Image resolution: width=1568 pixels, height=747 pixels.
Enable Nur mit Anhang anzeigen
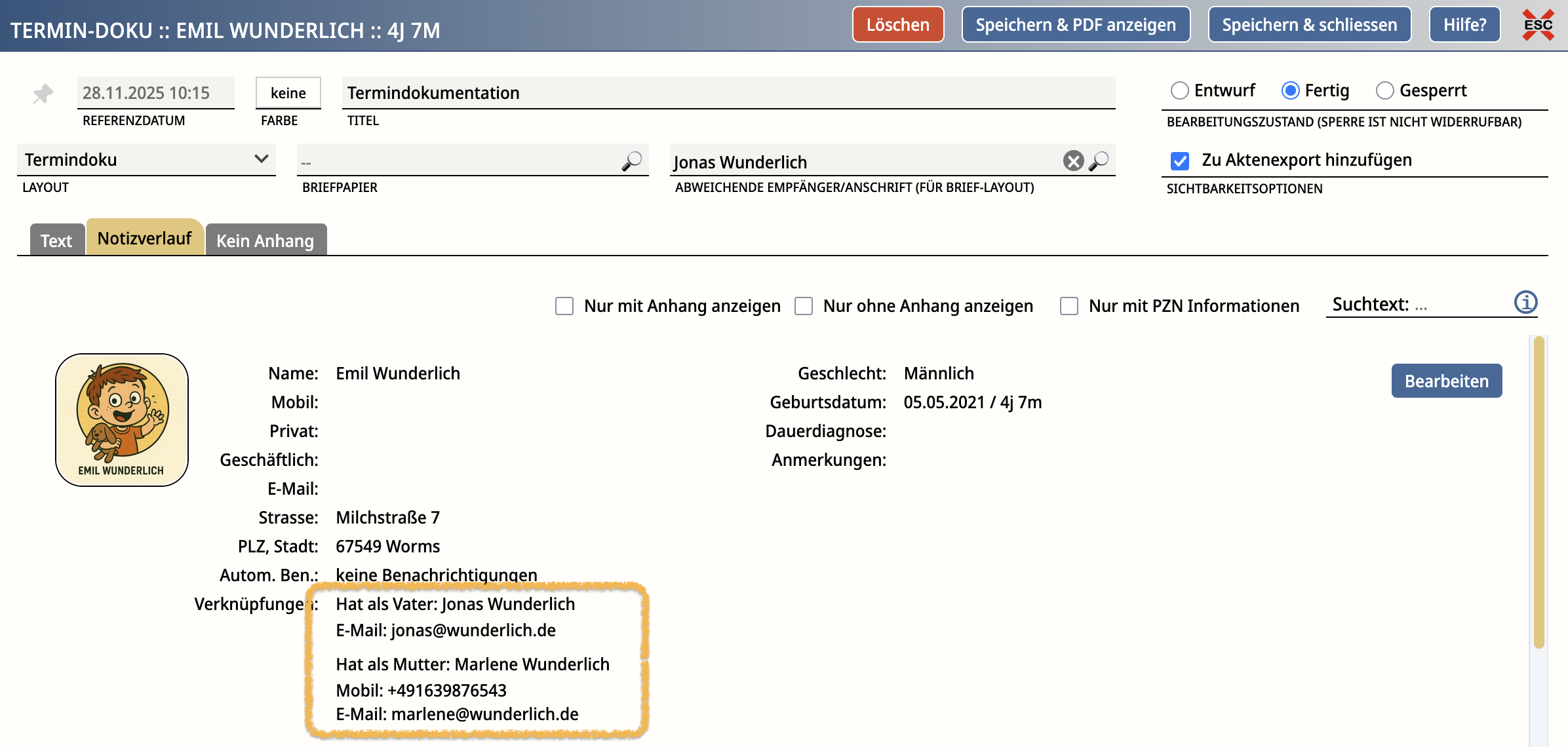coord(564,306)
